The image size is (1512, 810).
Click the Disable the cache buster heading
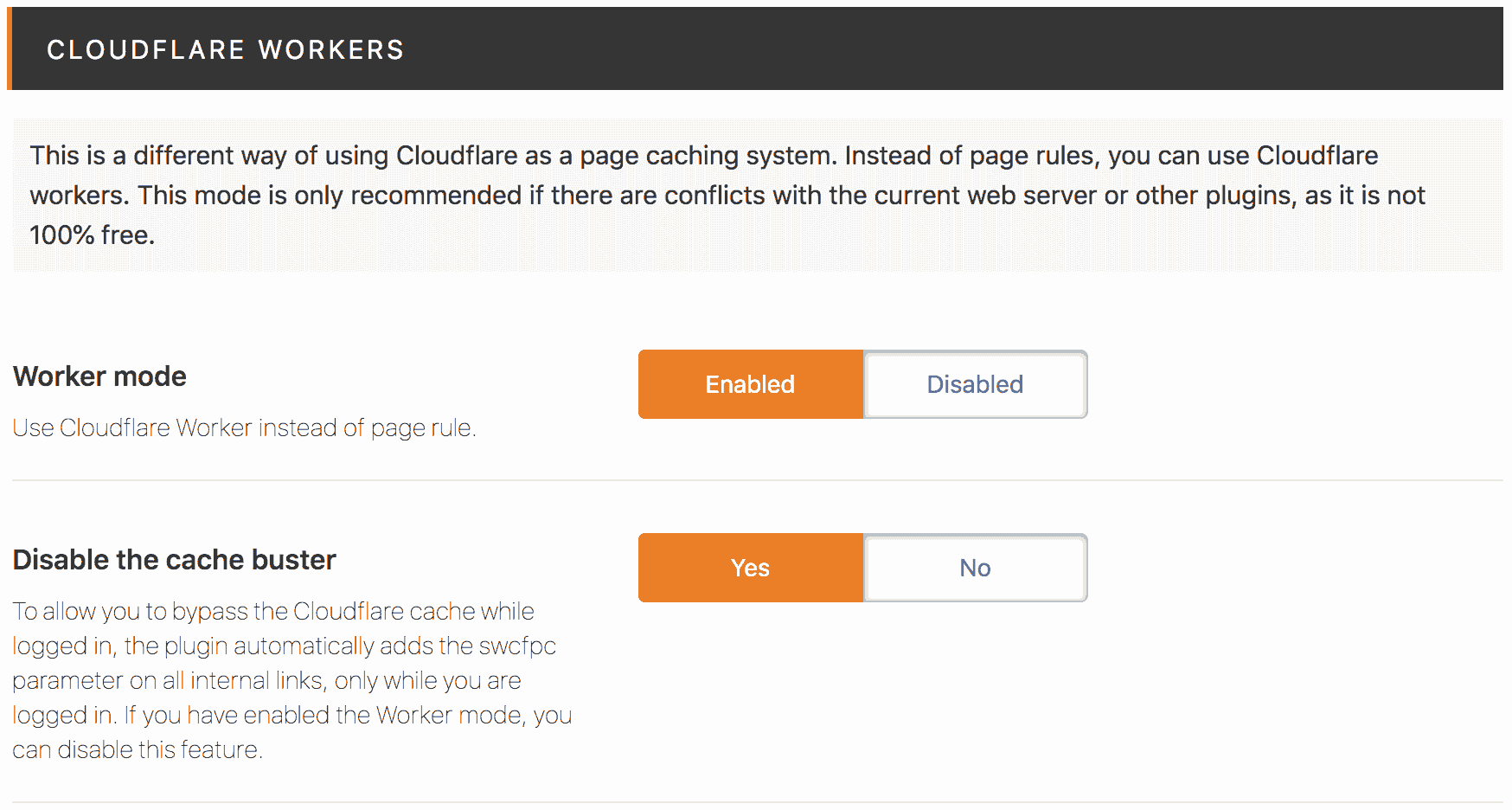click(174, 560)
